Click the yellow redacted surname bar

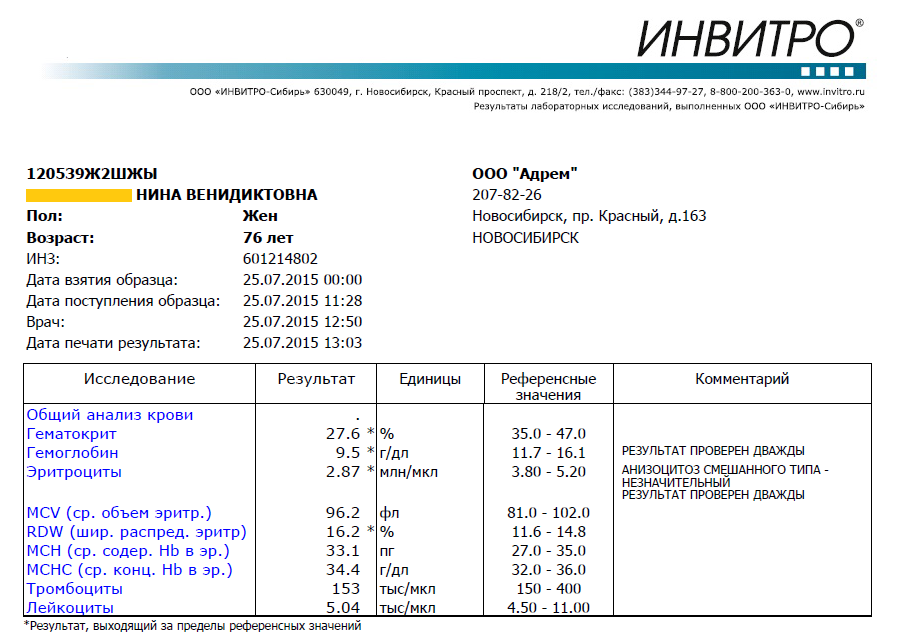(x=78, y=195)
